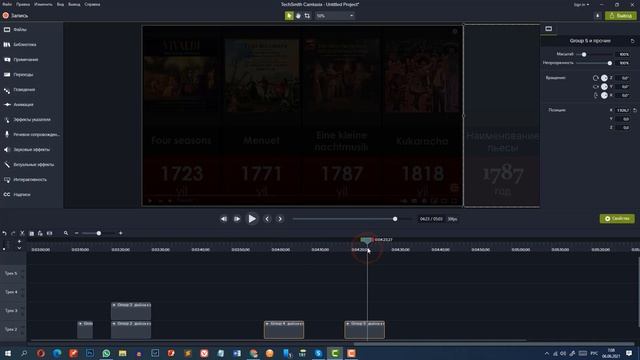Click the Undo icon in timeline toolbar
The height and width of the screenshot is (360, 640).
click(4, 233)
